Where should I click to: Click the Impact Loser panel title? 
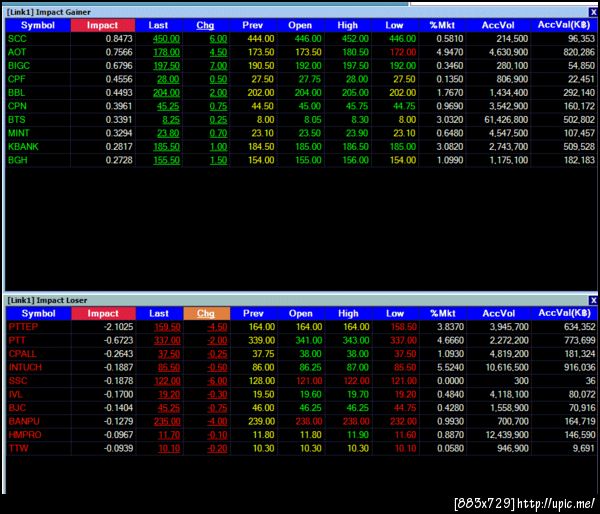(x=47, y=300)
